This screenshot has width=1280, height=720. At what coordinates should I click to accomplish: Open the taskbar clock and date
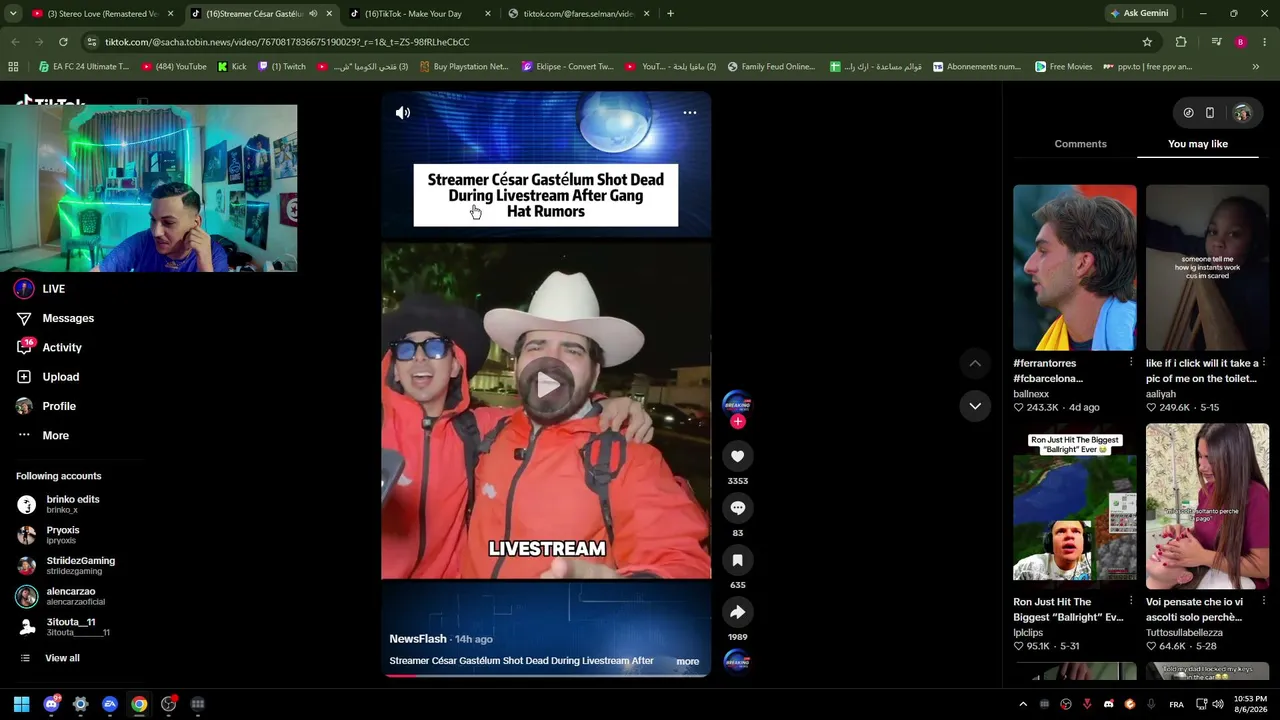[x=1250, y=704]
